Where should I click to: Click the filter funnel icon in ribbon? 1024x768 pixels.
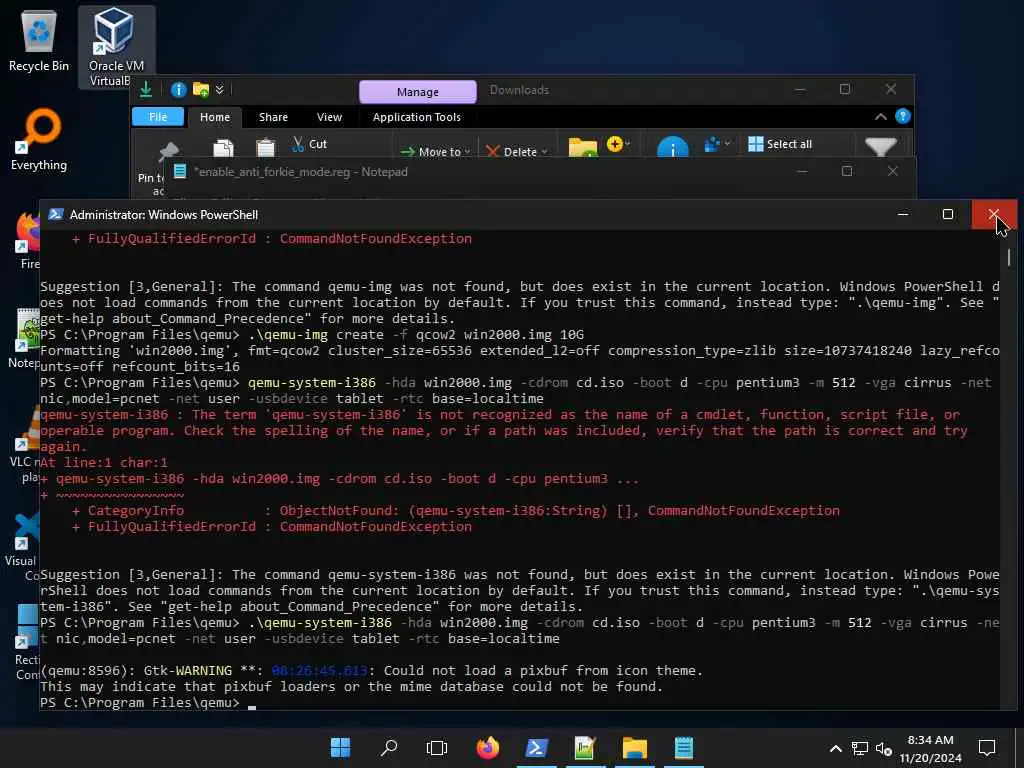click(x=880, y=147)
